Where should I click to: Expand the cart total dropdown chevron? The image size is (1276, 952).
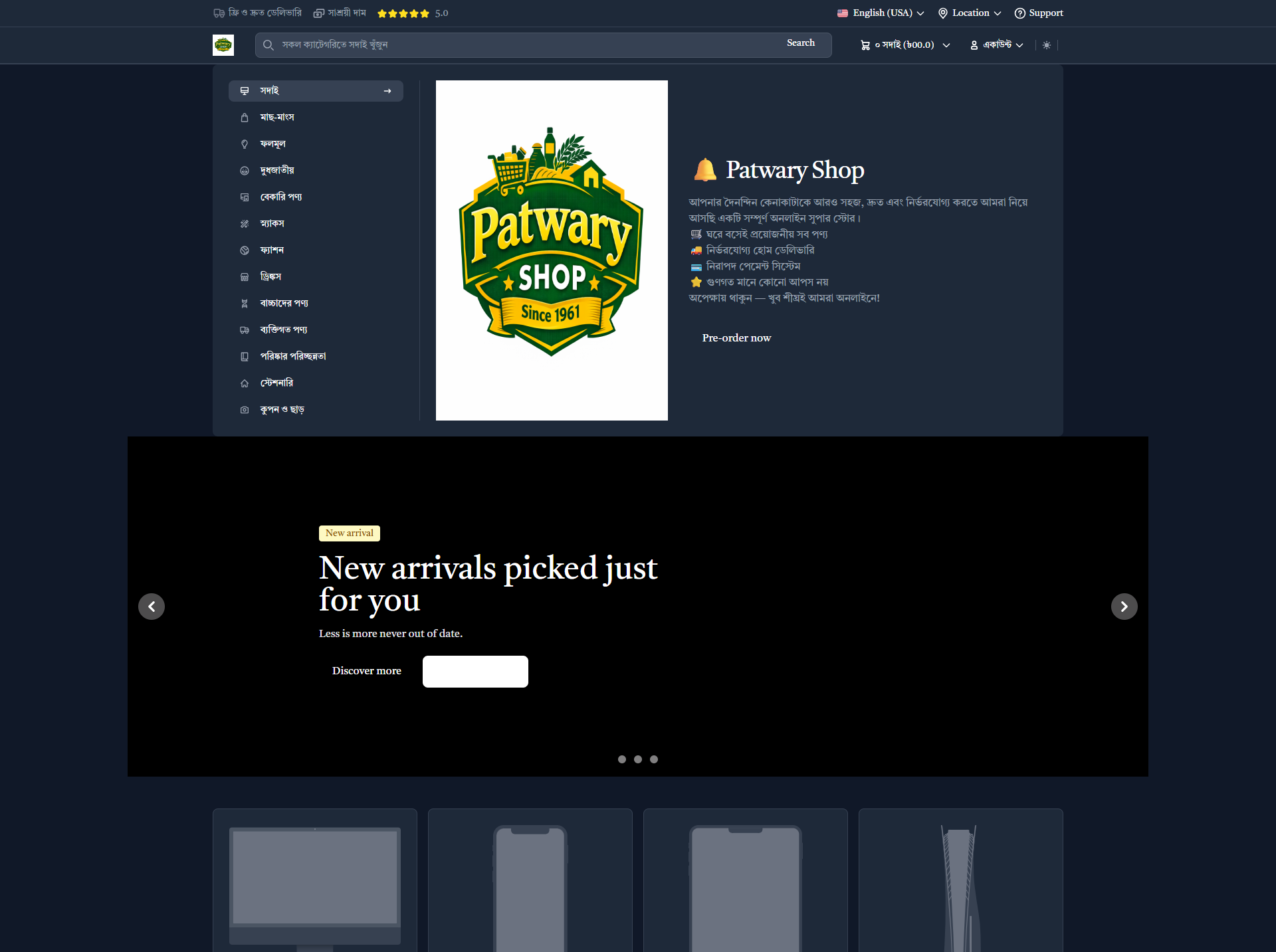946,45
